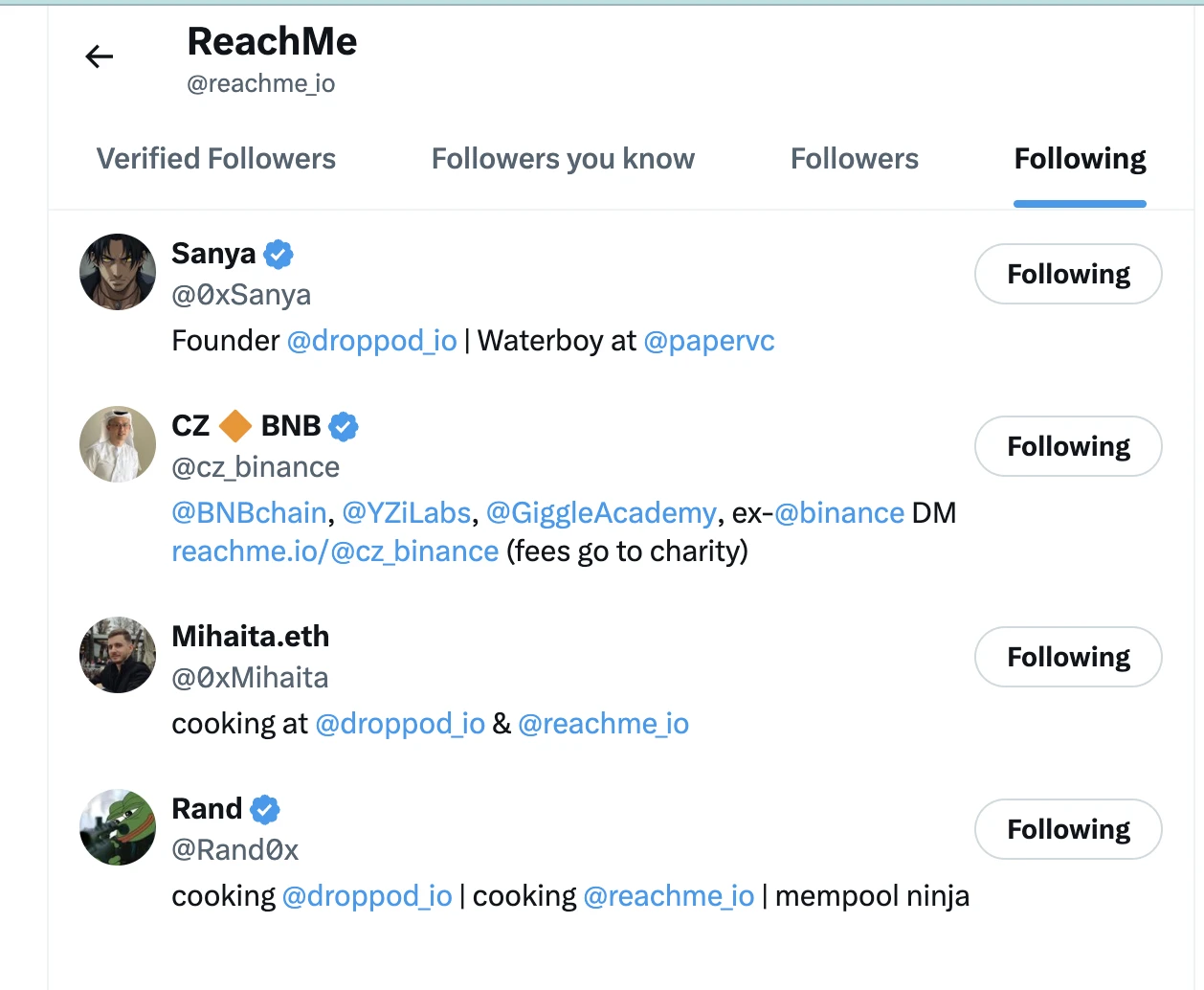The width and height of the screenshot is (1204, 990).
Task: Click Rand's blue verified badge
Action: point(265,809)
